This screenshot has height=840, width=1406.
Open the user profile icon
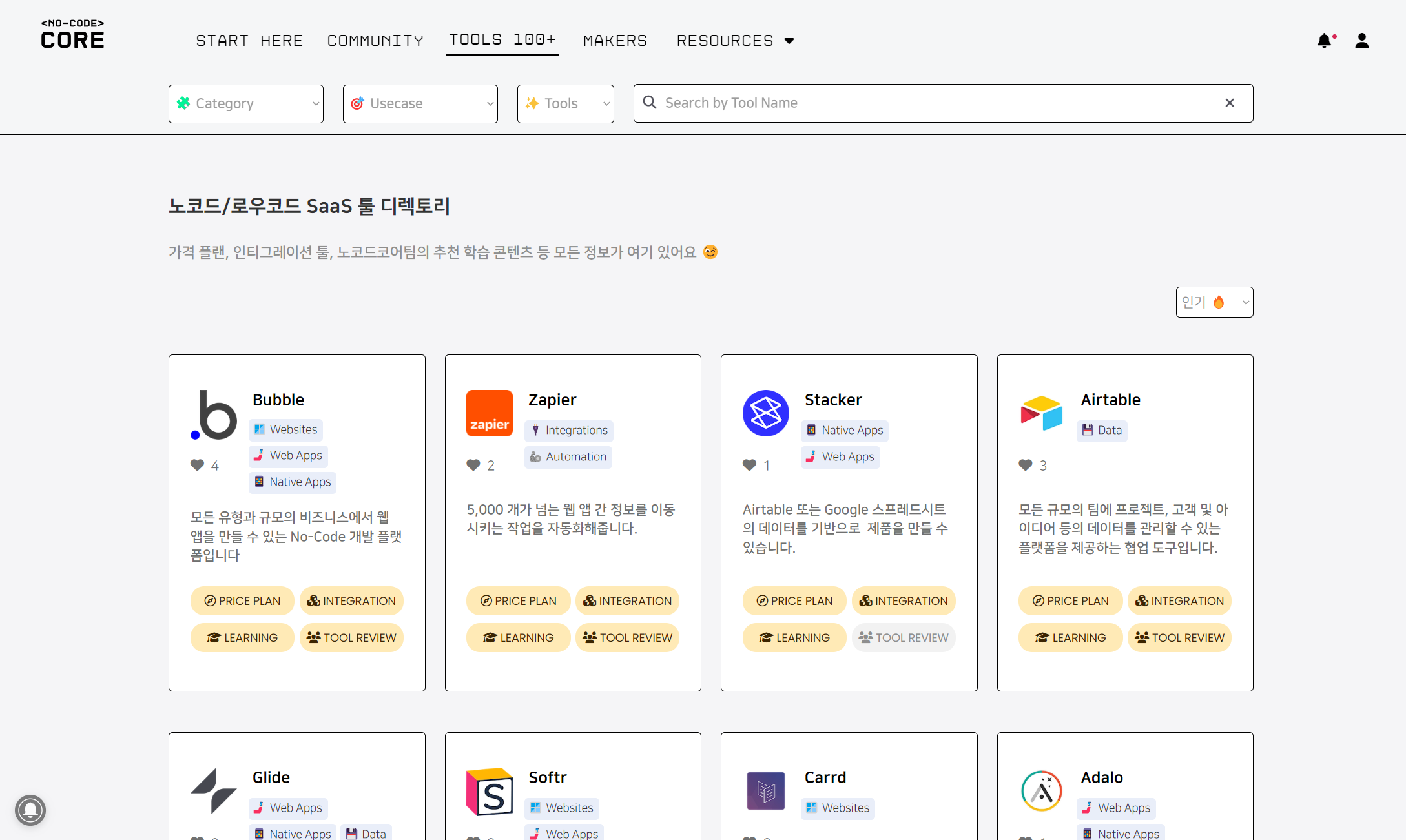[1362, 41]
